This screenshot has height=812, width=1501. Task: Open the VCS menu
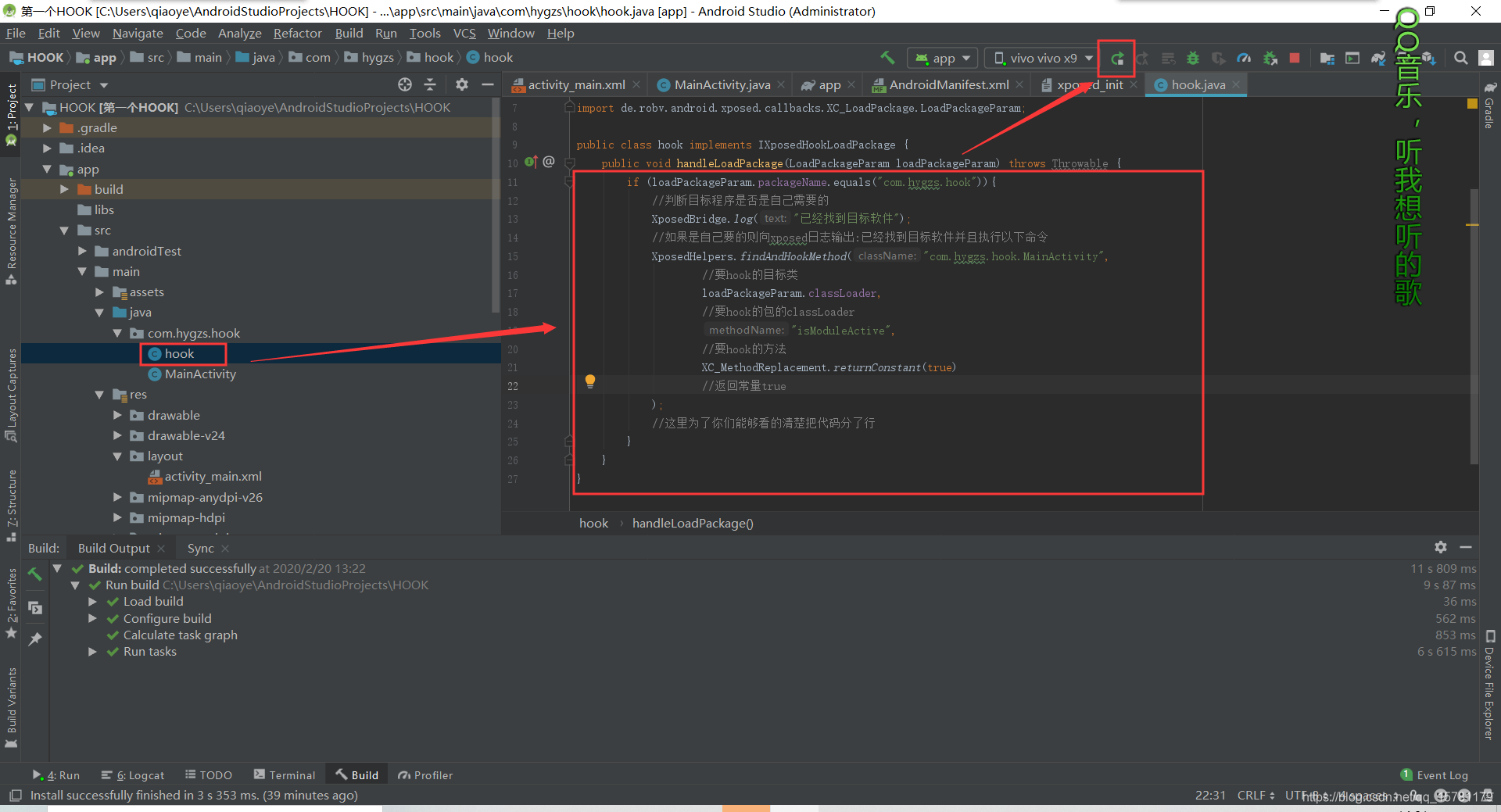coord(464,33)
